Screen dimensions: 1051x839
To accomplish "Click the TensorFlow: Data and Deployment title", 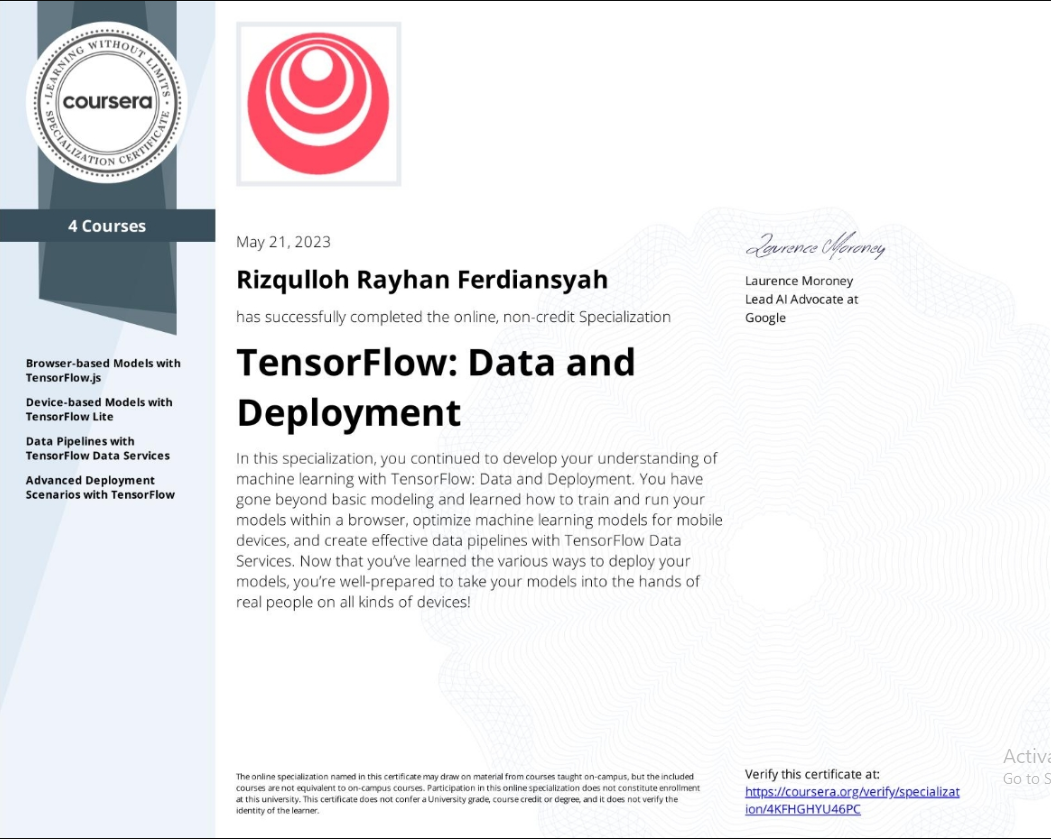I will click(x=436, y=387).
